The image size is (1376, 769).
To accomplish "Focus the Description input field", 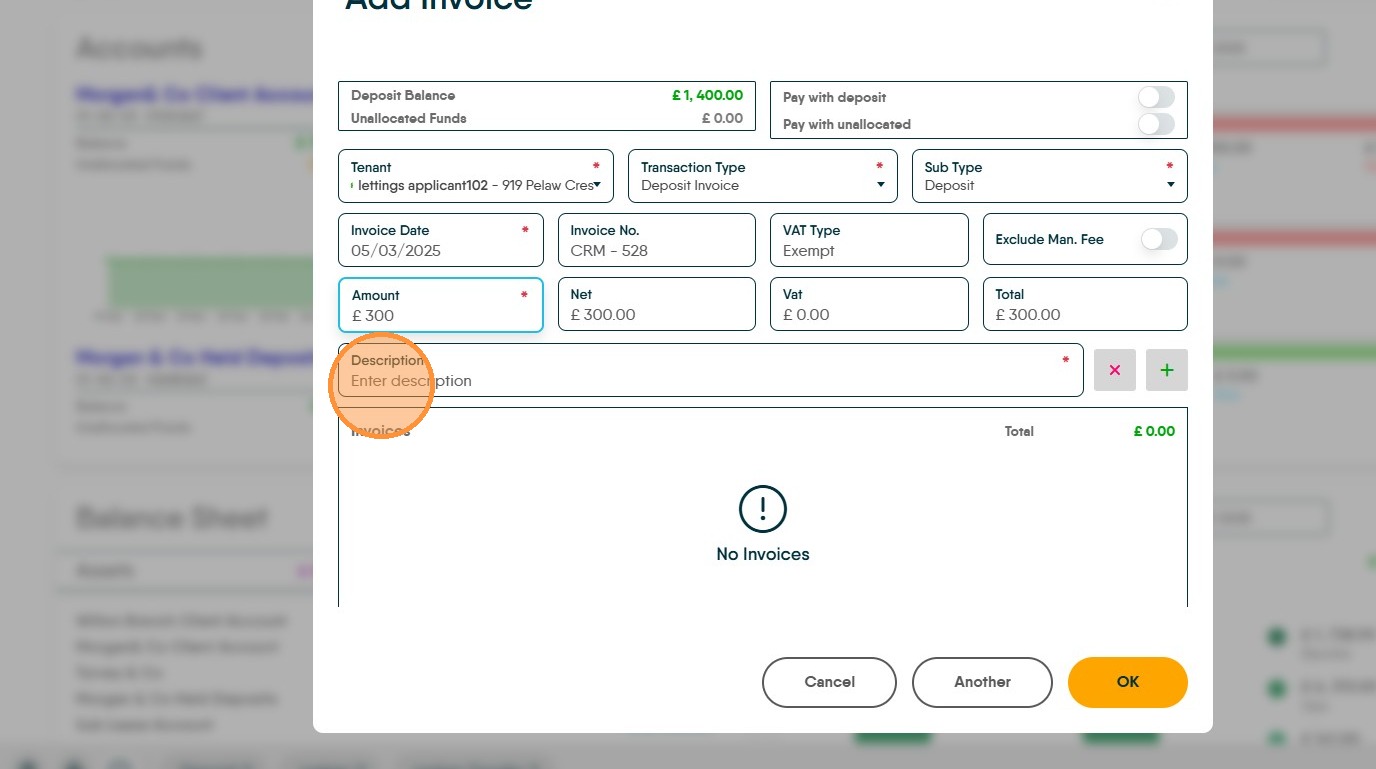I will tap(711, 370).
